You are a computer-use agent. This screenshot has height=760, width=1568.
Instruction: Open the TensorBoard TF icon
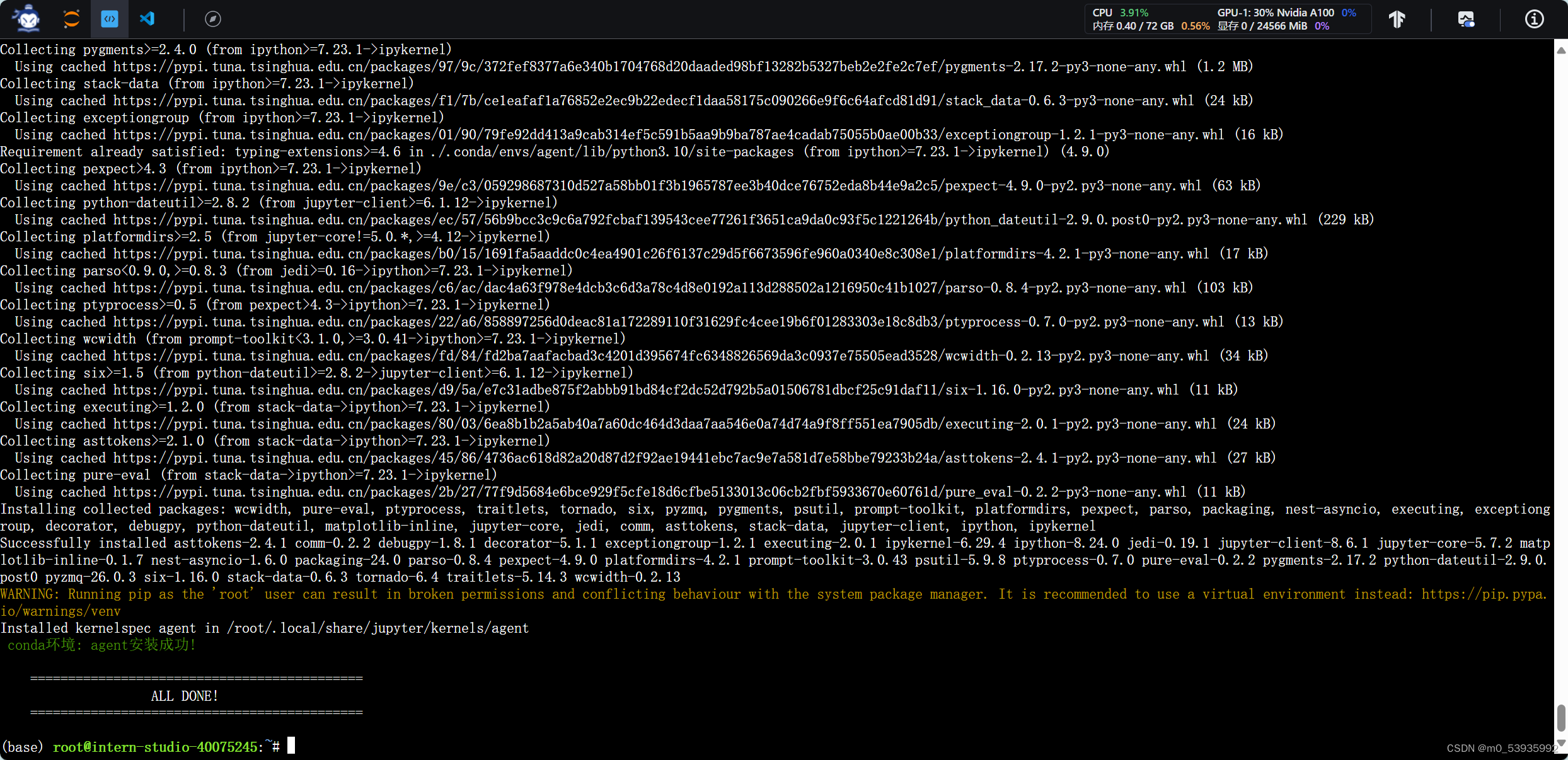(1397, 19)
